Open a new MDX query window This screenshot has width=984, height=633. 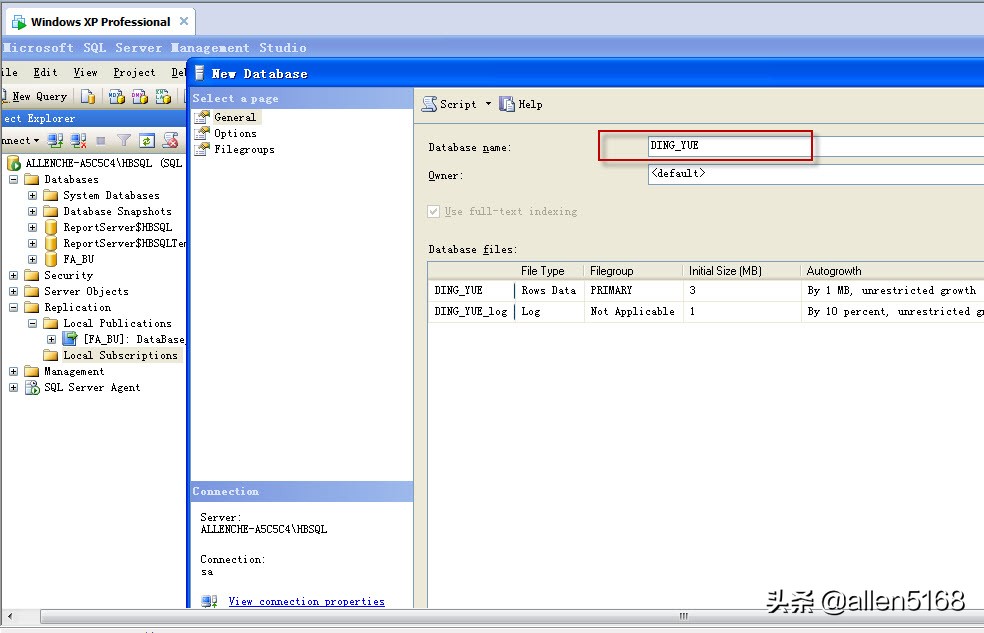pyautogui.click(x=114, y=96)
